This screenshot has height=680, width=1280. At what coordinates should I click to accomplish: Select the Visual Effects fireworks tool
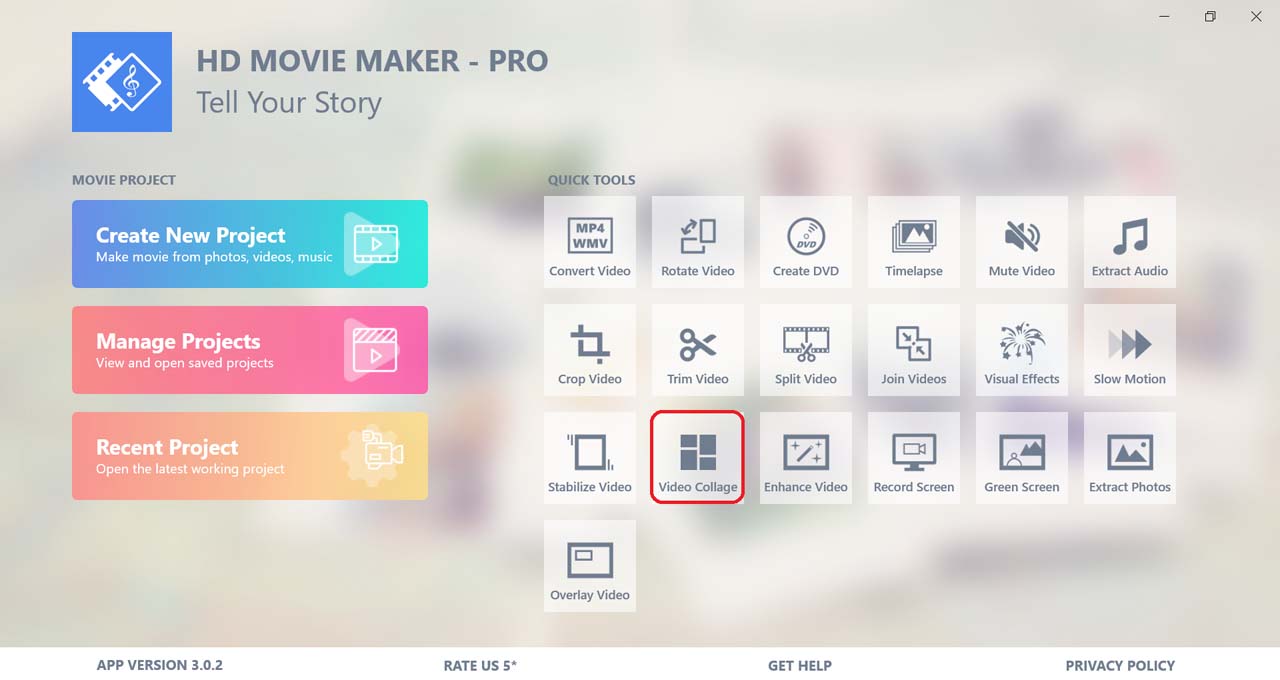tap(1022, 350)
